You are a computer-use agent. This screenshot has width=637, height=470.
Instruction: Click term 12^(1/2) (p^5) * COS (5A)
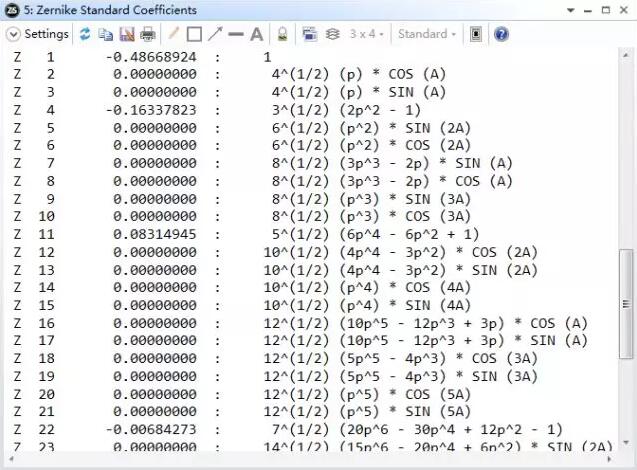point(368,394)
